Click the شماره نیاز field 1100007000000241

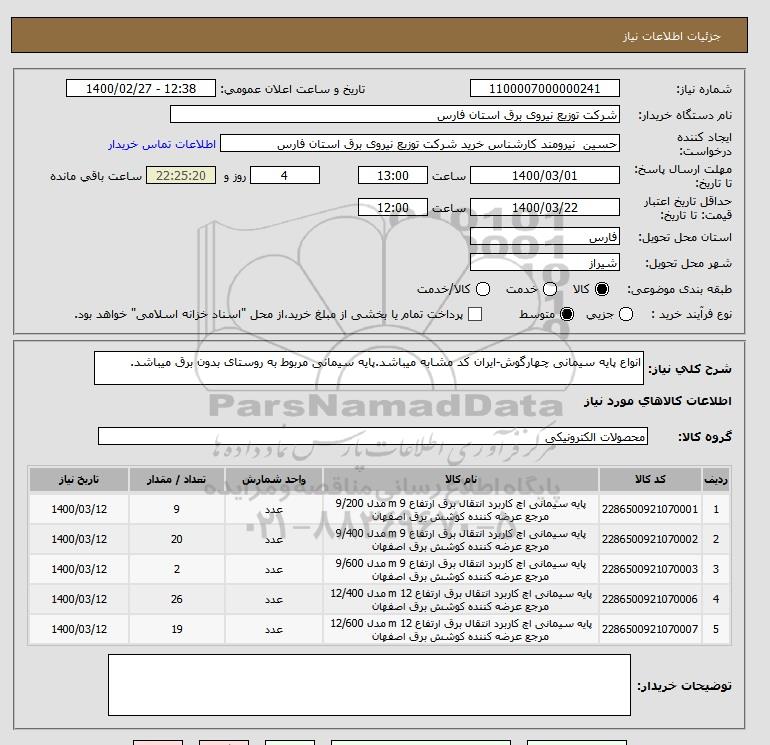tap(545, 88)
